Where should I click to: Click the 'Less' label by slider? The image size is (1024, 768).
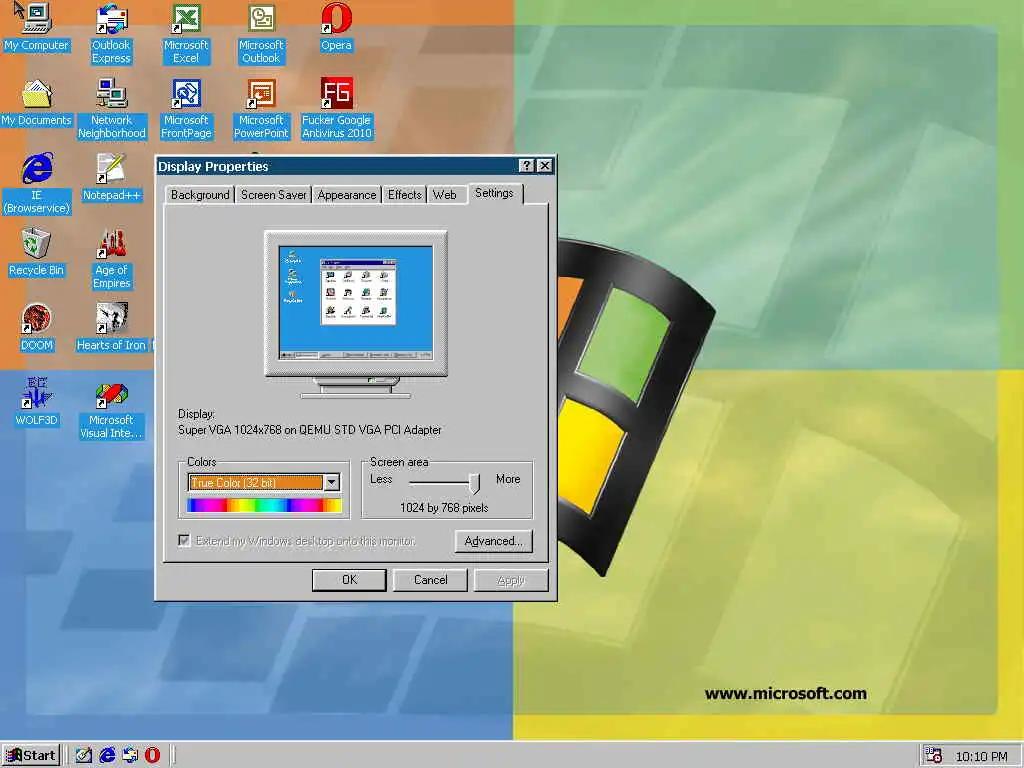point(381,479)
